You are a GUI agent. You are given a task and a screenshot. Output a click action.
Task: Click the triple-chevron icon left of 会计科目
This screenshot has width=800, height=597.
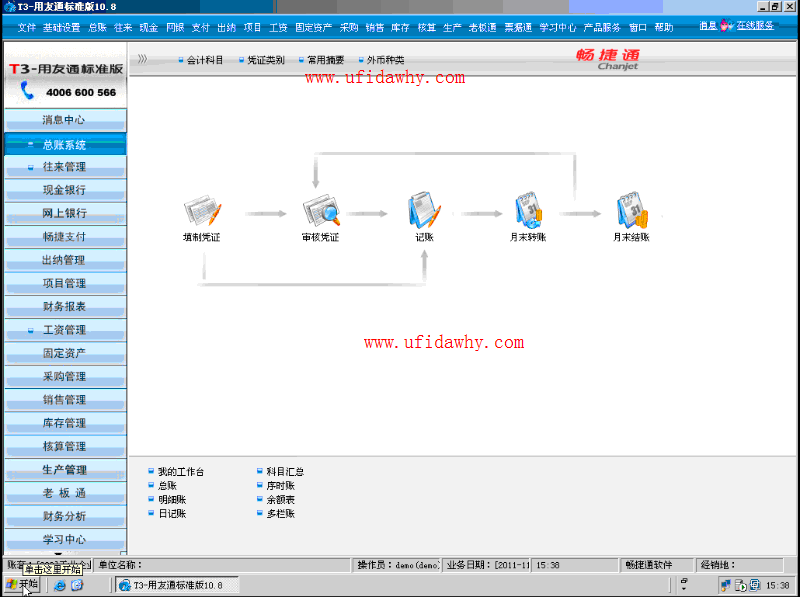(142, 59)
